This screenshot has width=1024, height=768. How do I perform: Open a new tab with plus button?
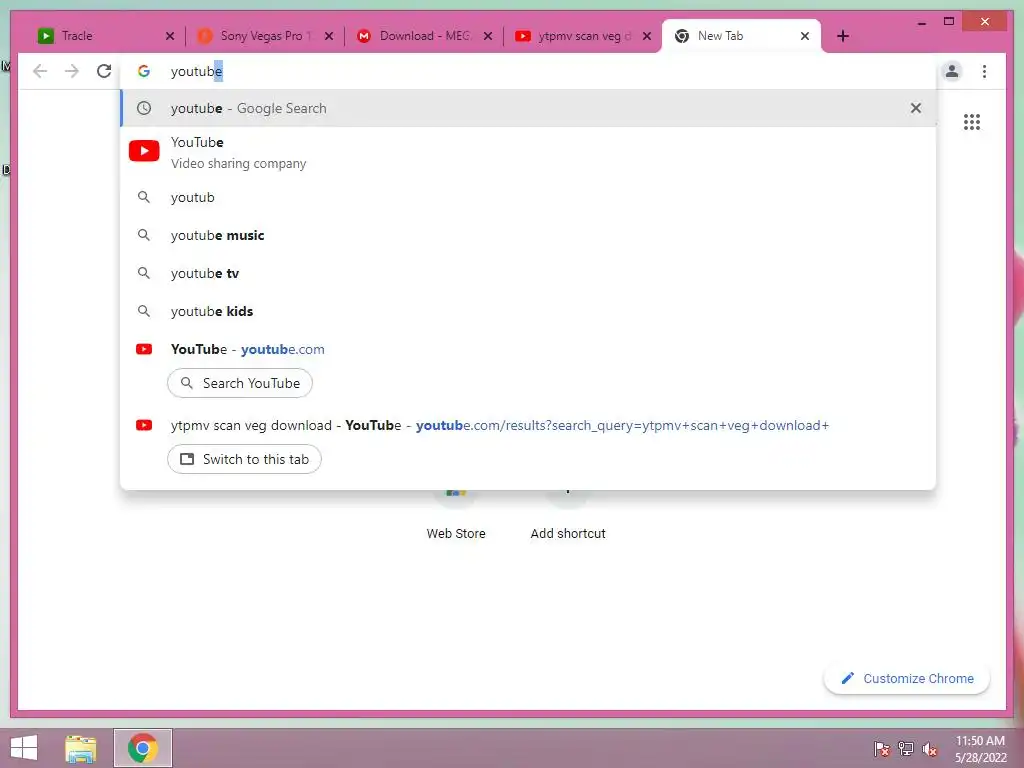pyautogui.click(x=843, y=36)
